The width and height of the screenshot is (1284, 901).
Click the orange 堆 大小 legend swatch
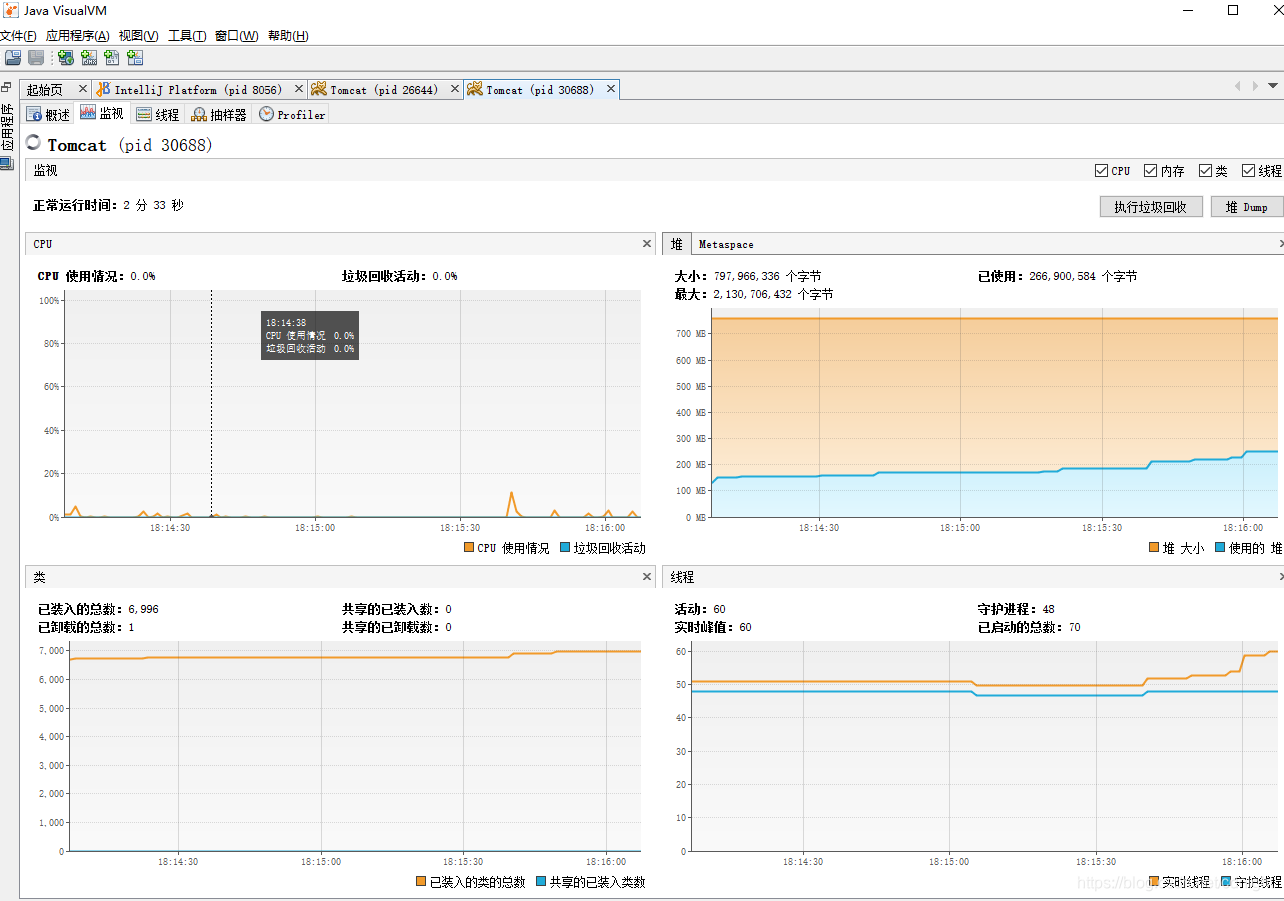click(1154, 548)
